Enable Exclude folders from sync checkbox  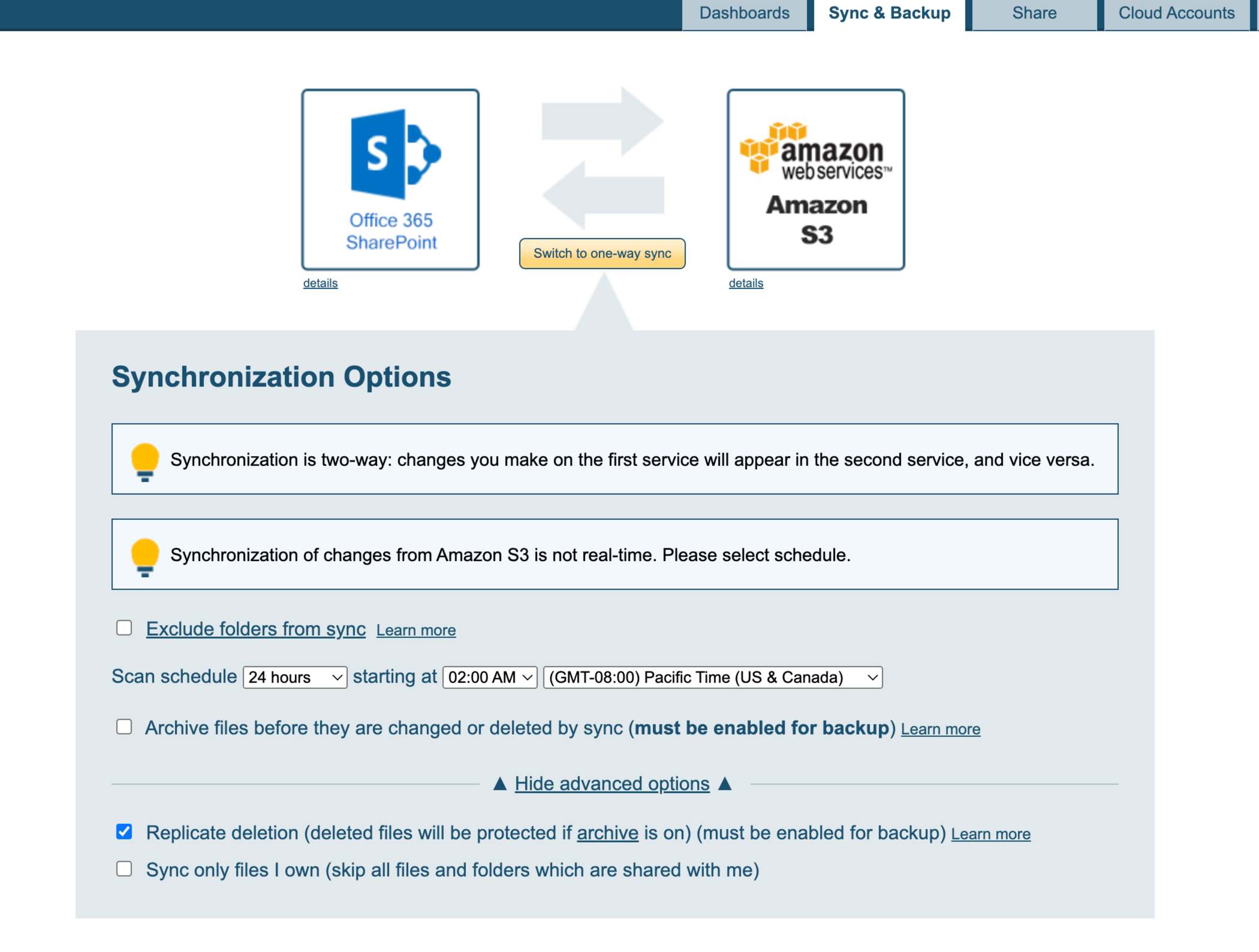click(x=124, y=628)
